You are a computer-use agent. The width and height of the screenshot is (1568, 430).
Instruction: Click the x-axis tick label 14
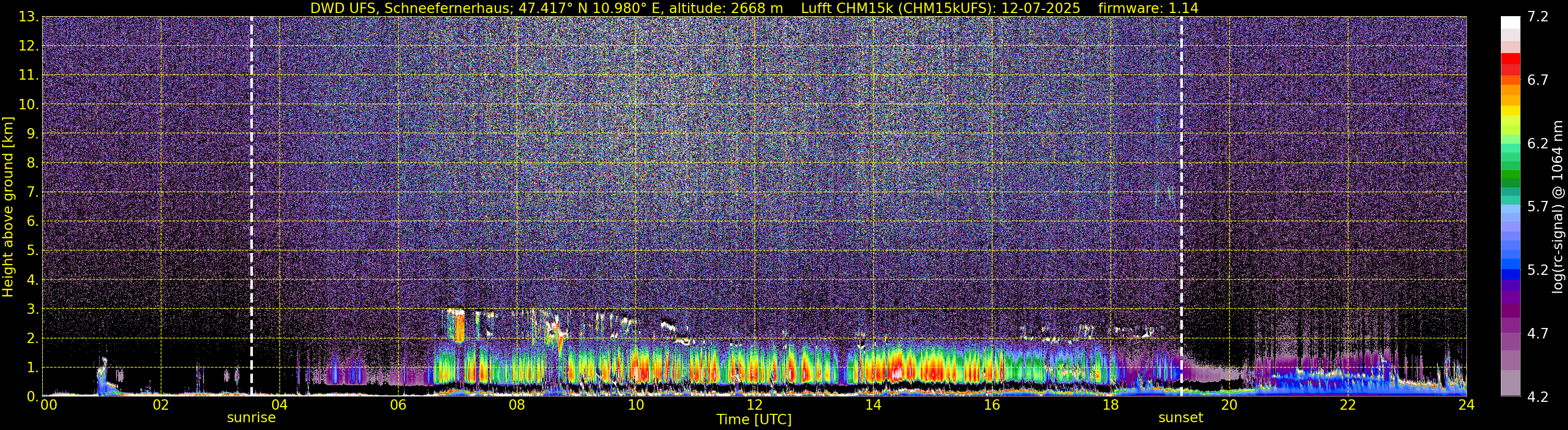coord(873,405)
